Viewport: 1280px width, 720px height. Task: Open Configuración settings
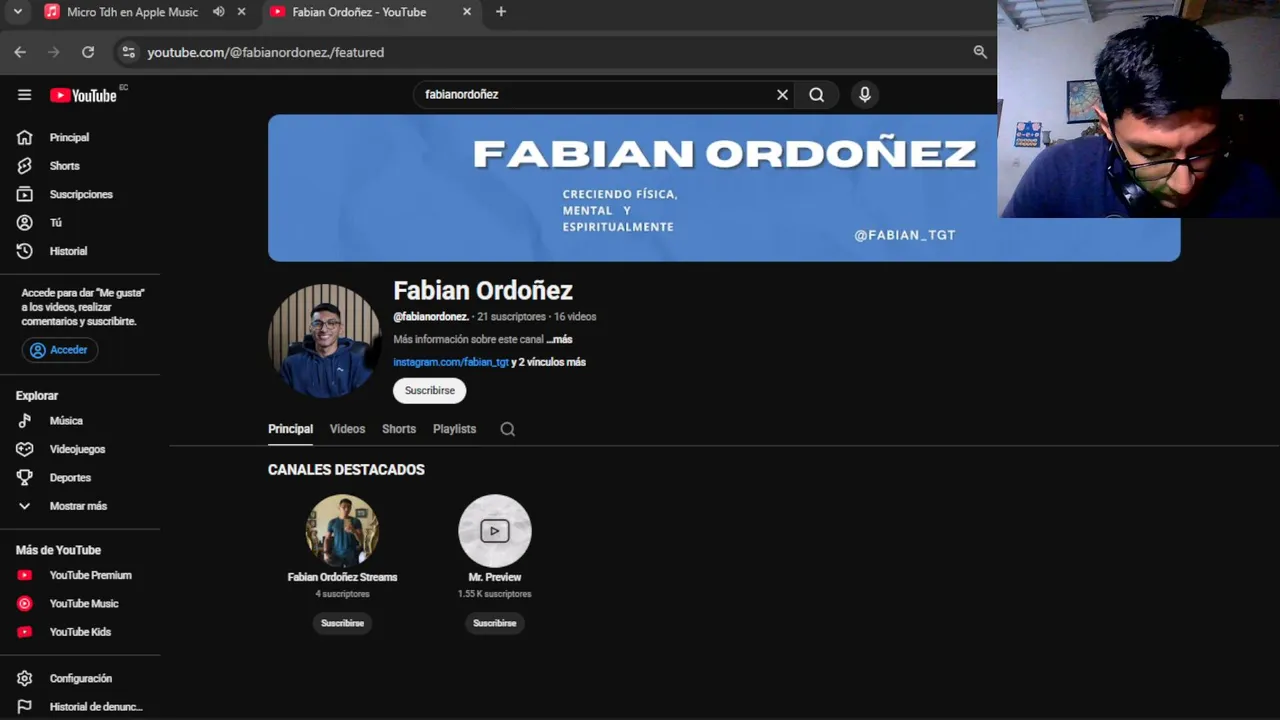point(80,678)
